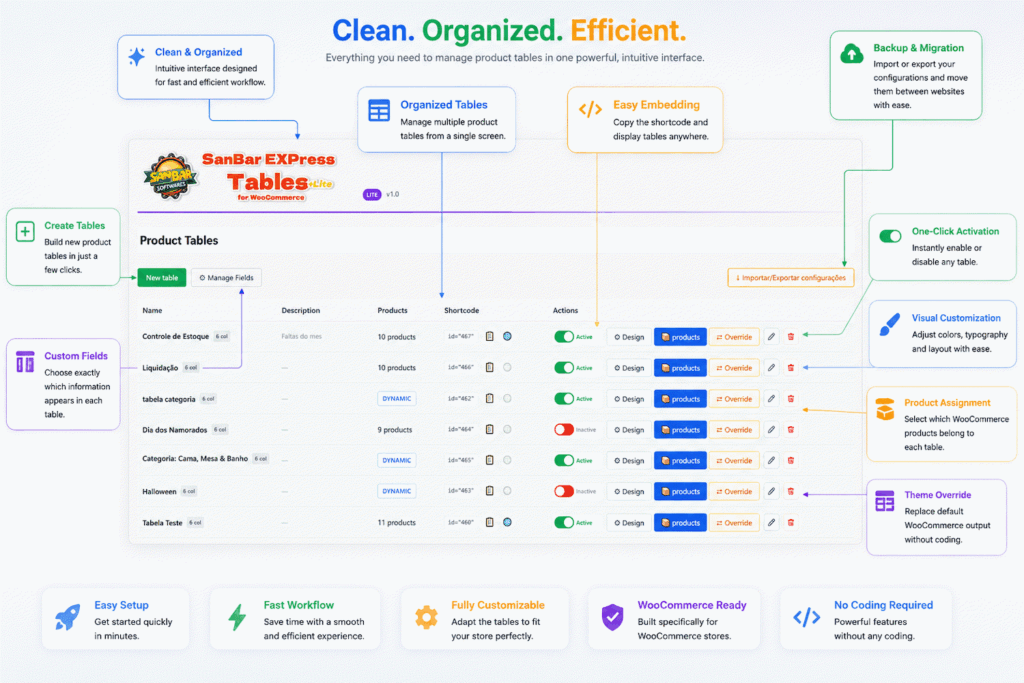Click the SanBar Softwares logo
This screenshot has width=1024, height=683.
pos(170,176)
